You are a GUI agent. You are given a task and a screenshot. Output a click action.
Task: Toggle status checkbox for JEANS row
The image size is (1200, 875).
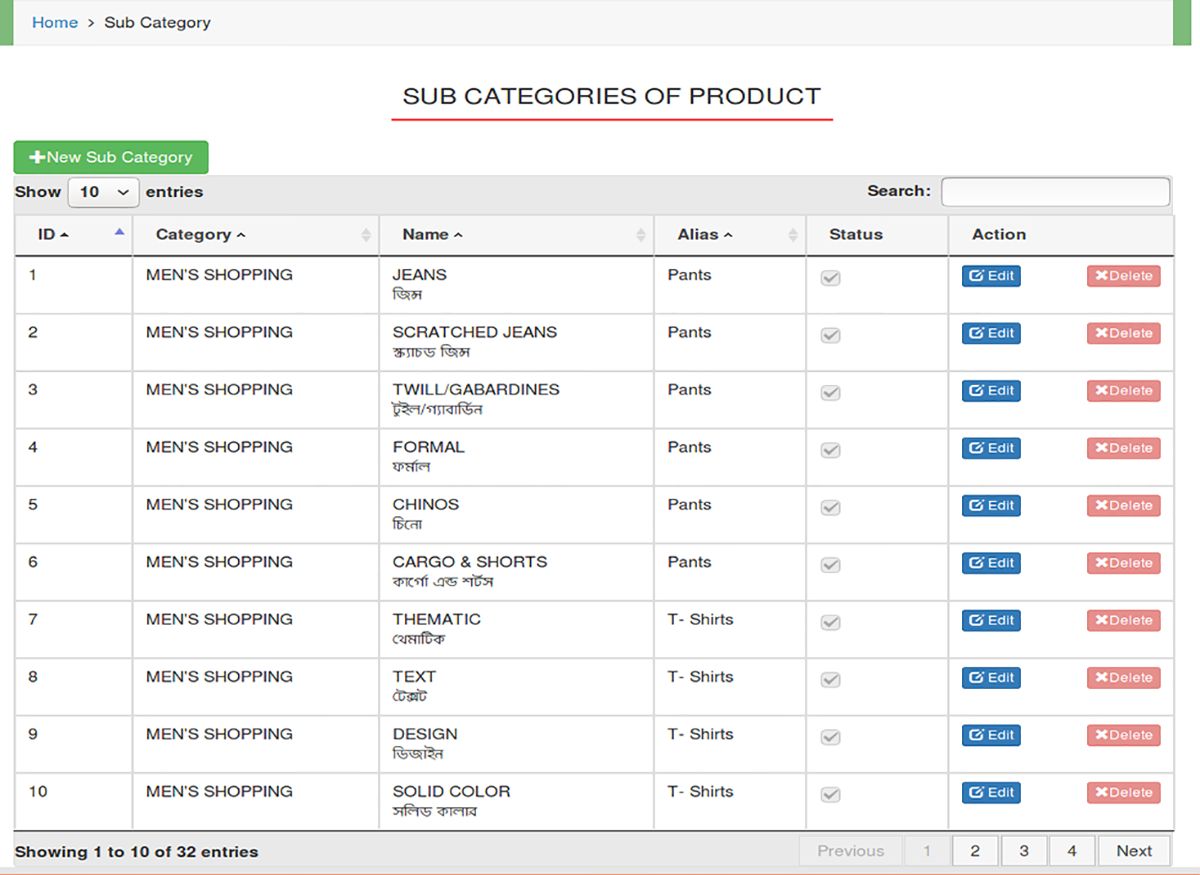point(830,278)
